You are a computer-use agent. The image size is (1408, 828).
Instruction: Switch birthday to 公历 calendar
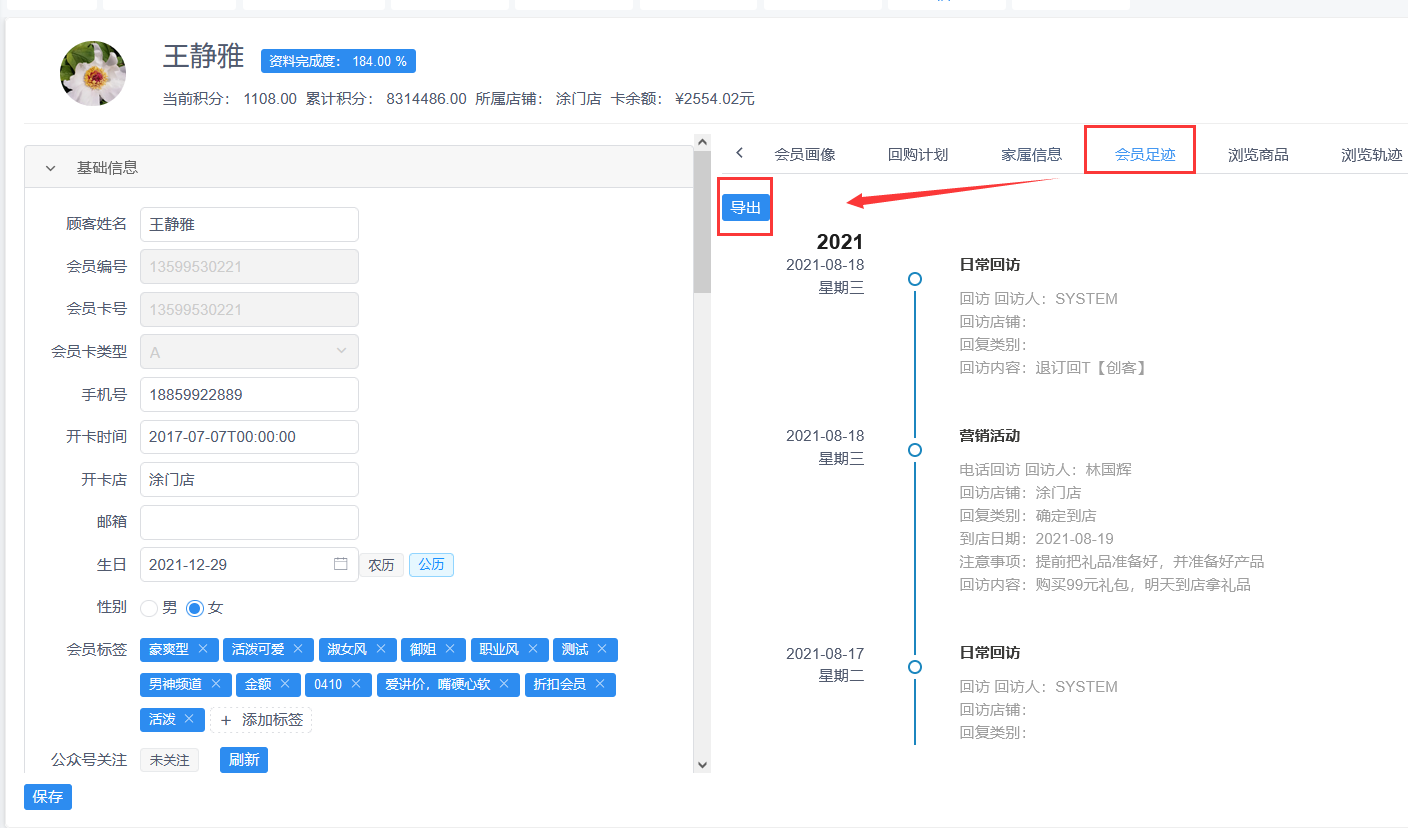tap(431, 565)
